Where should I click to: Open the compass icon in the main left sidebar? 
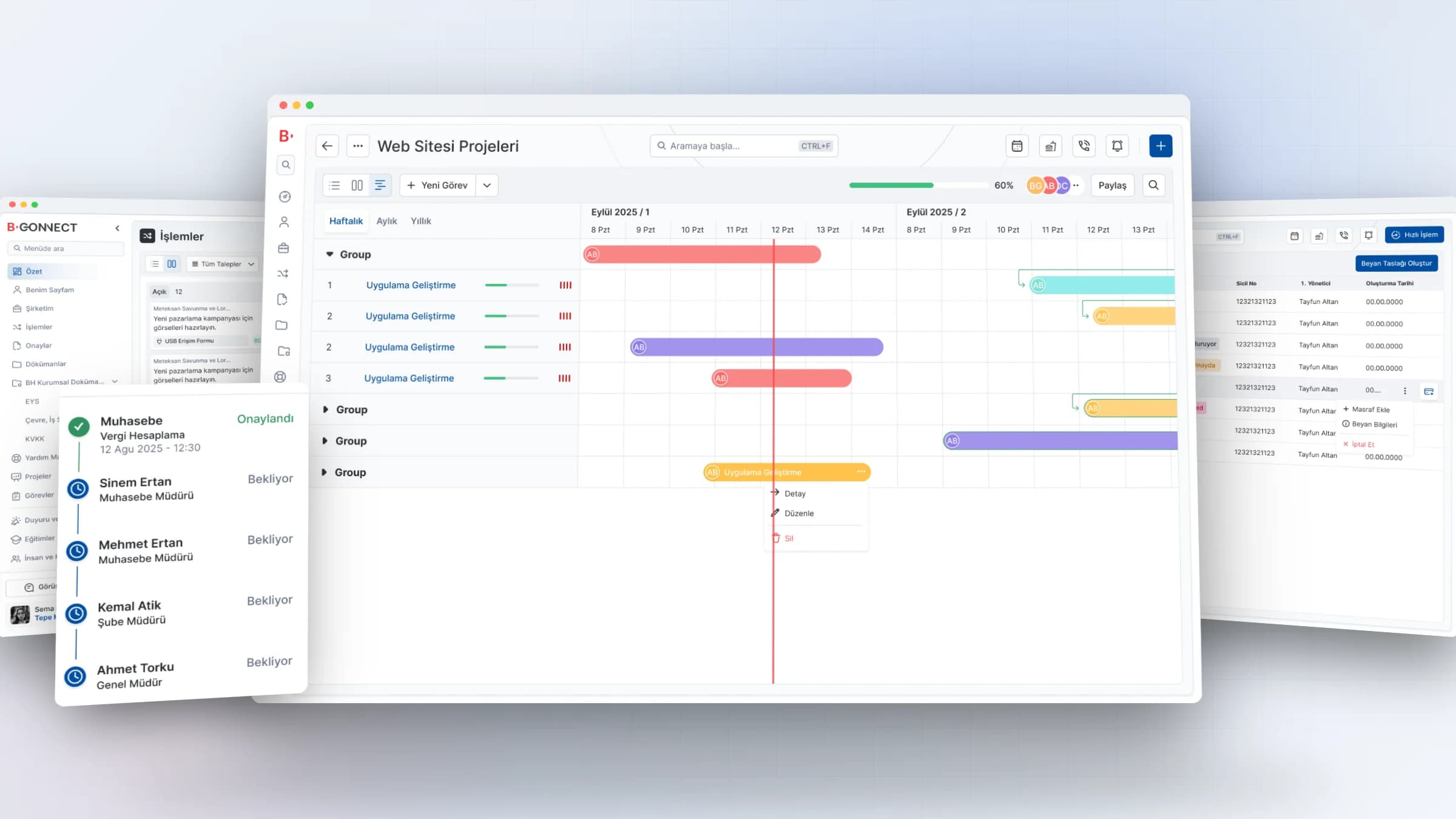click(x=285, y=197)
